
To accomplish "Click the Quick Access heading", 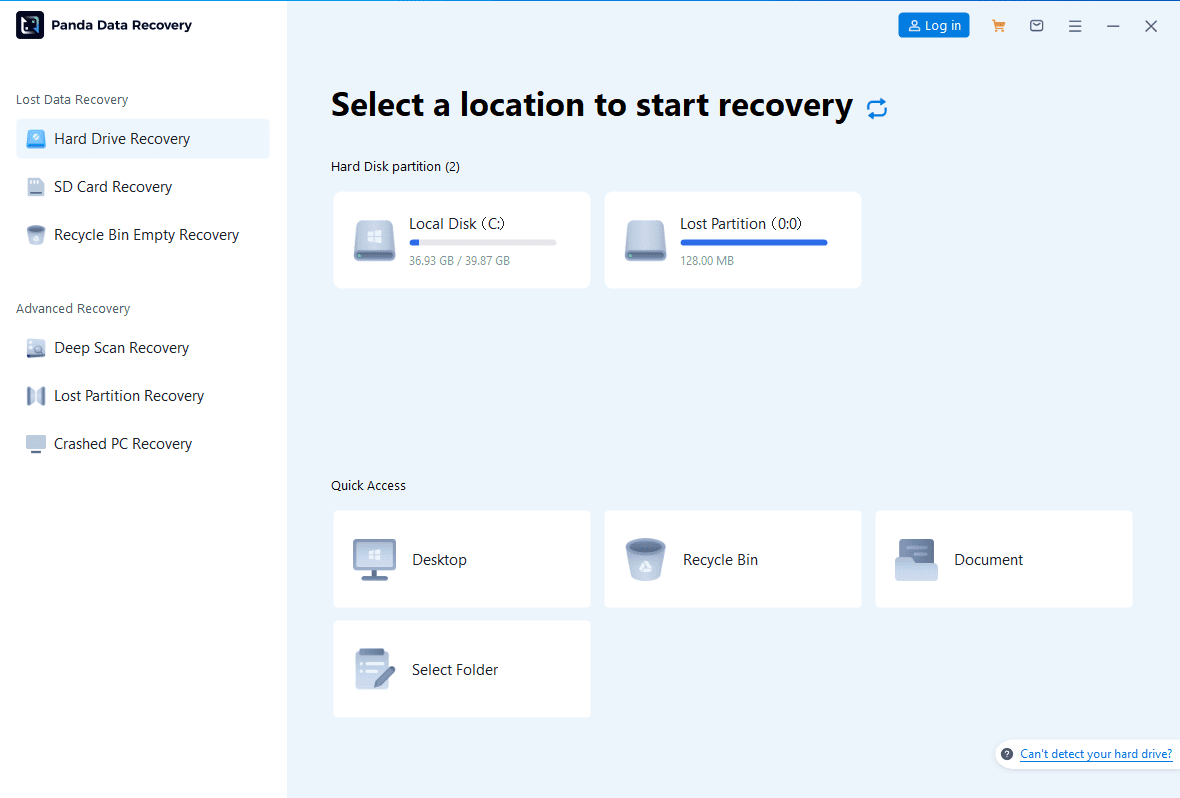I will click(368, 486).
